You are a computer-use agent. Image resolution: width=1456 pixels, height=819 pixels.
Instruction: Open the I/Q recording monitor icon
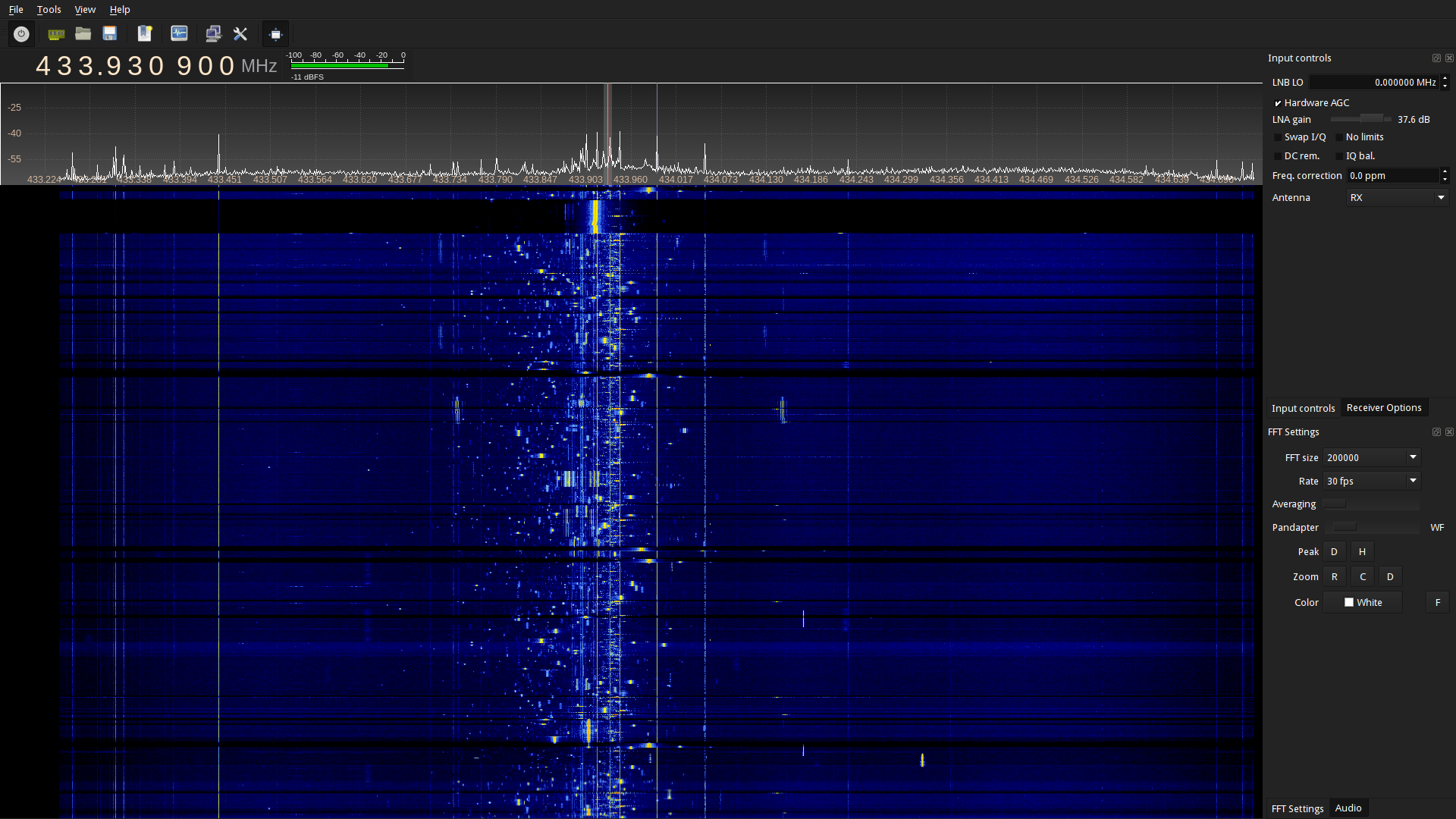179,33
